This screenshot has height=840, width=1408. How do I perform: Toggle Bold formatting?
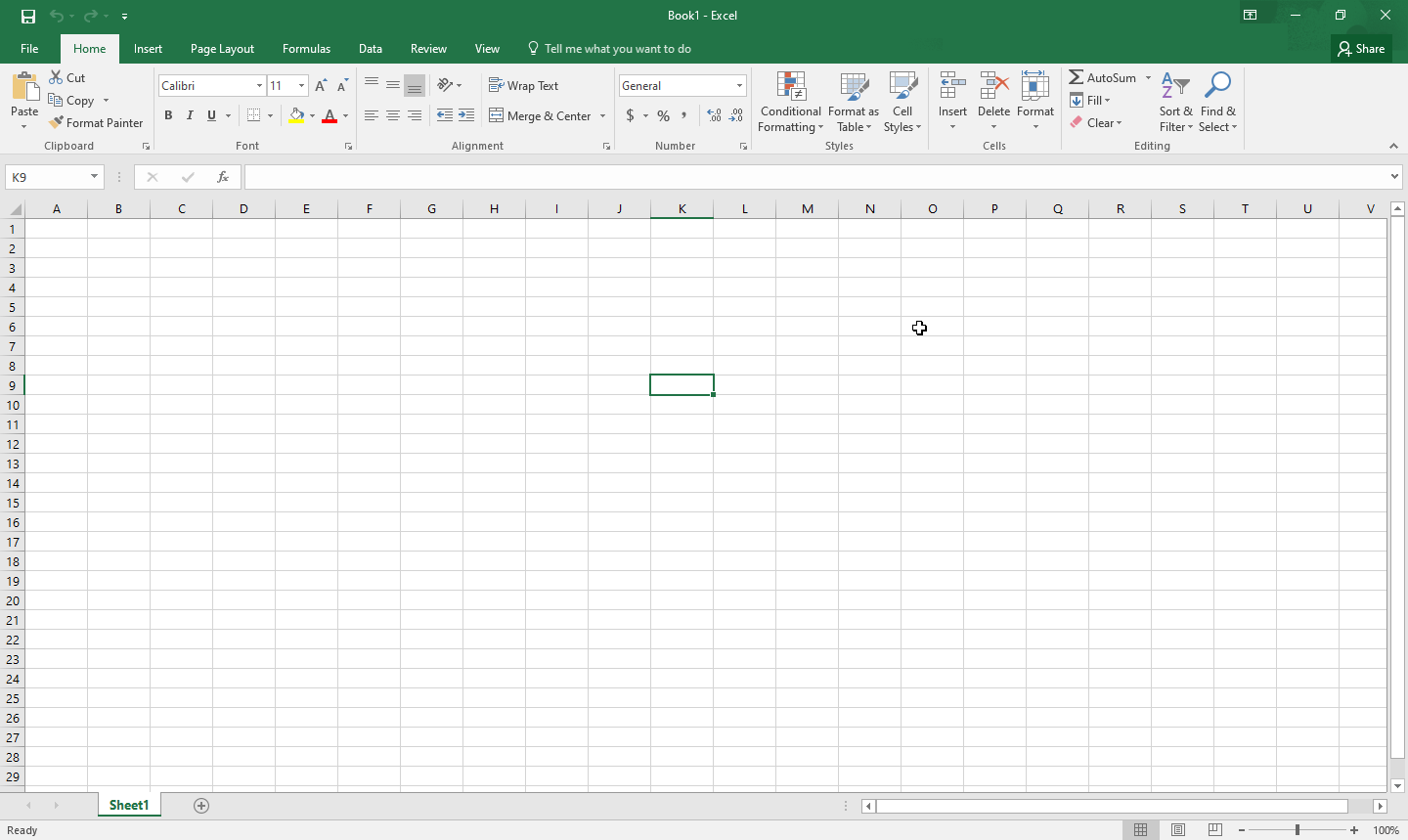168,115
